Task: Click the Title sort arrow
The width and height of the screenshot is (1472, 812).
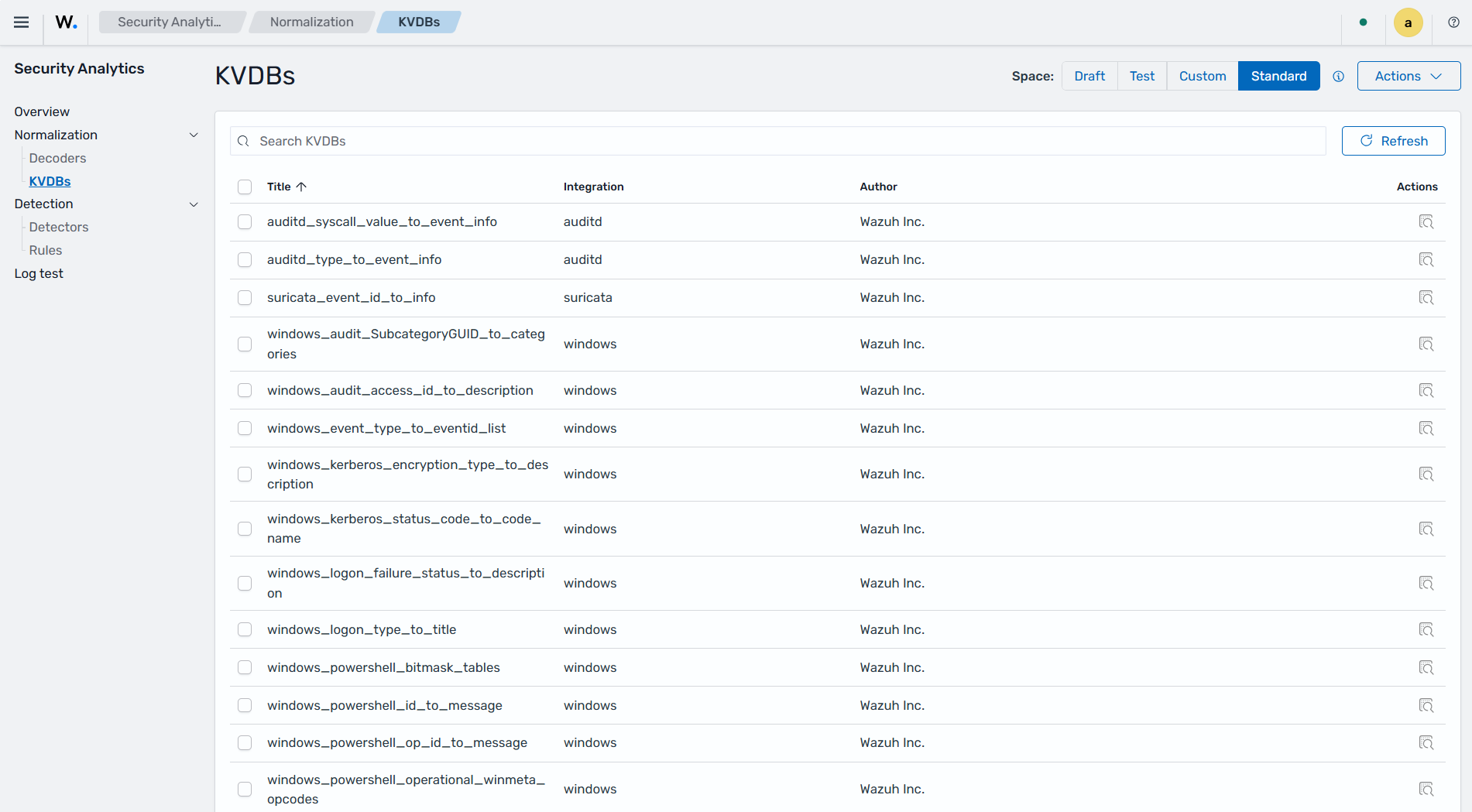Action: coord(301,187)
